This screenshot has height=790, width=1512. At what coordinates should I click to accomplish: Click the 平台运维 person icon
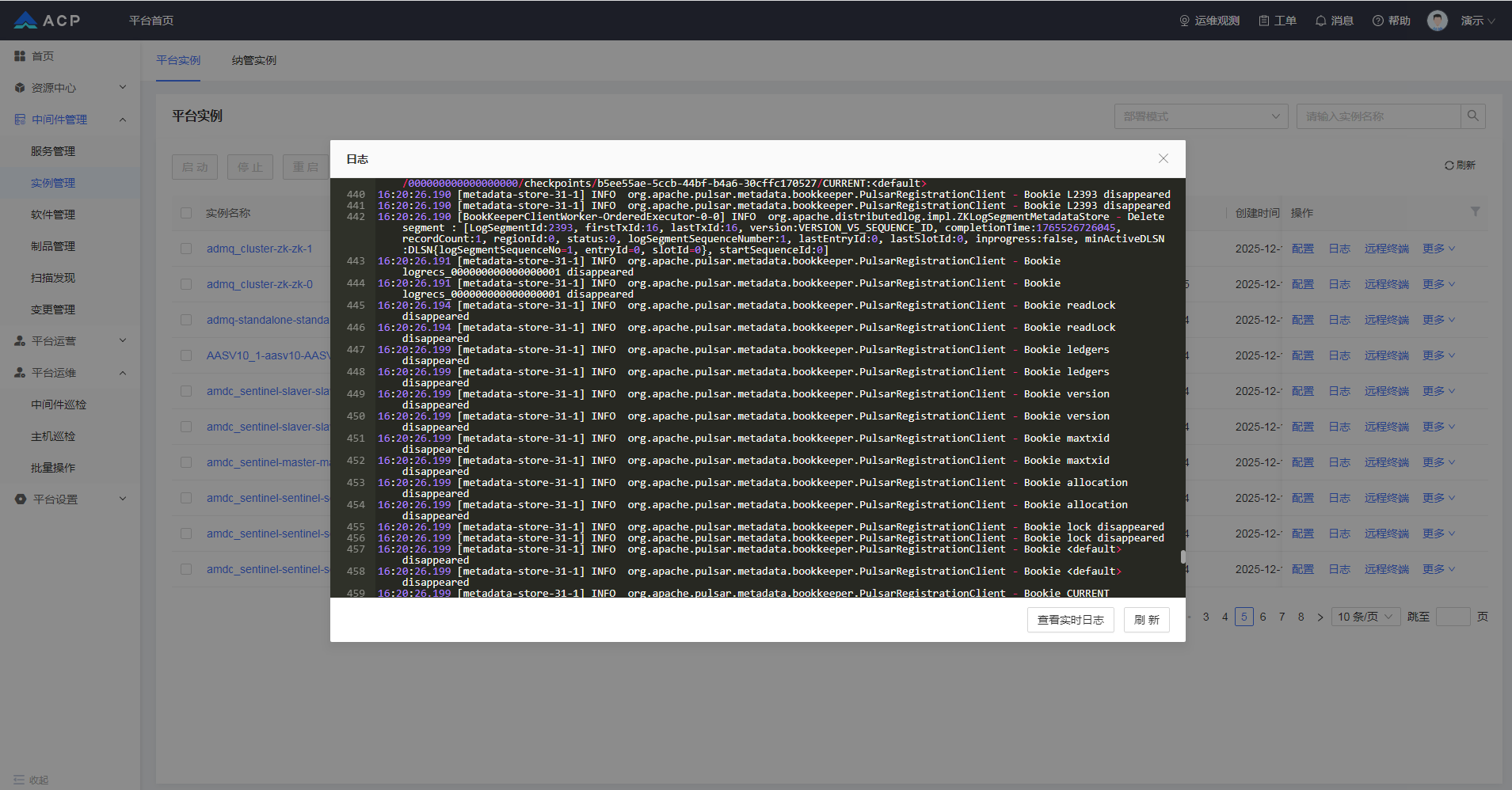pos(20,373)
